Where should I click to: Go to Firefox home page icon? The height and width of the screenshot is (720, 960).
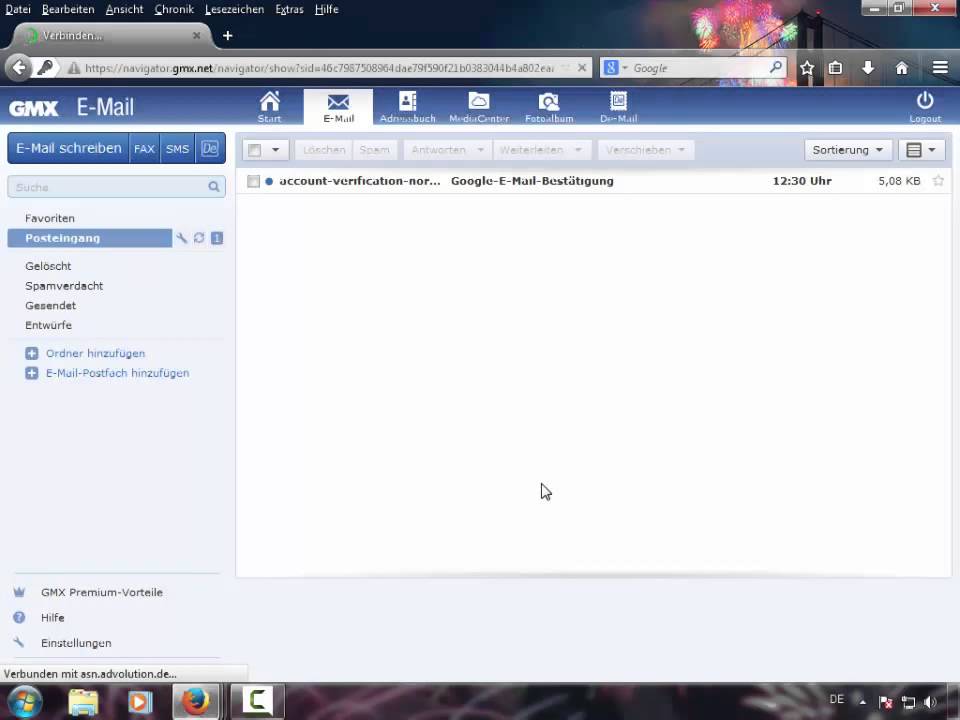tap(901, 68)
